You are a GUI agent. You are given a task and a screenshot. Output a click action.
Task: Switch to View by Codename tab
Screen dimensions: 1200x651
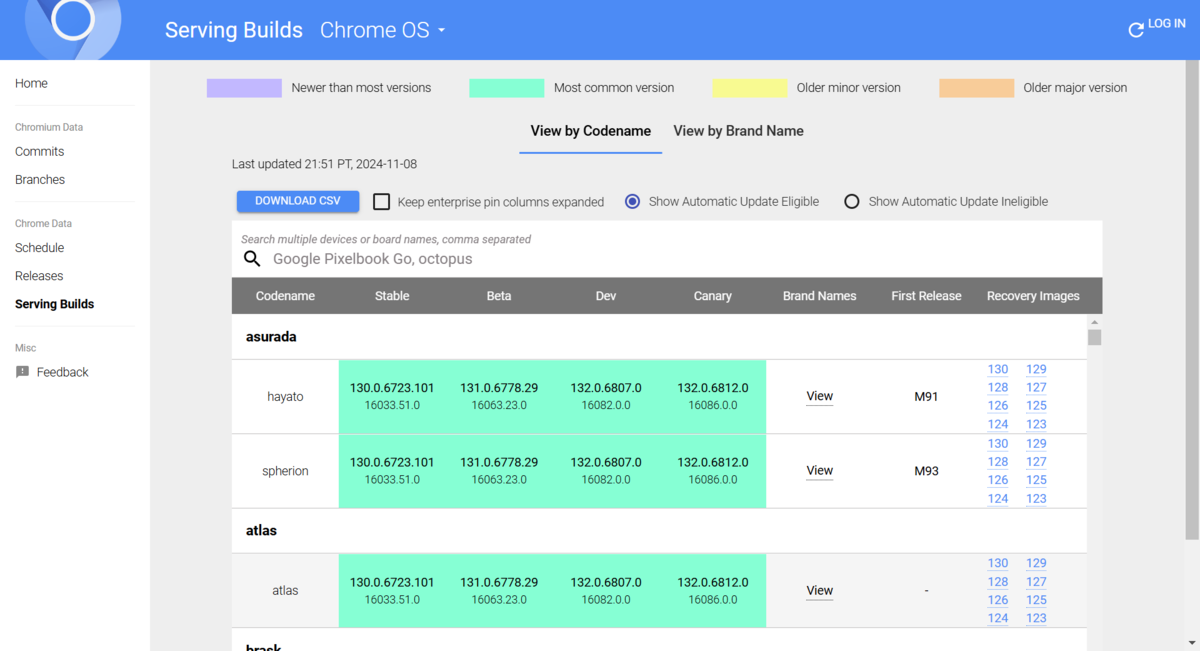(590, 131)
